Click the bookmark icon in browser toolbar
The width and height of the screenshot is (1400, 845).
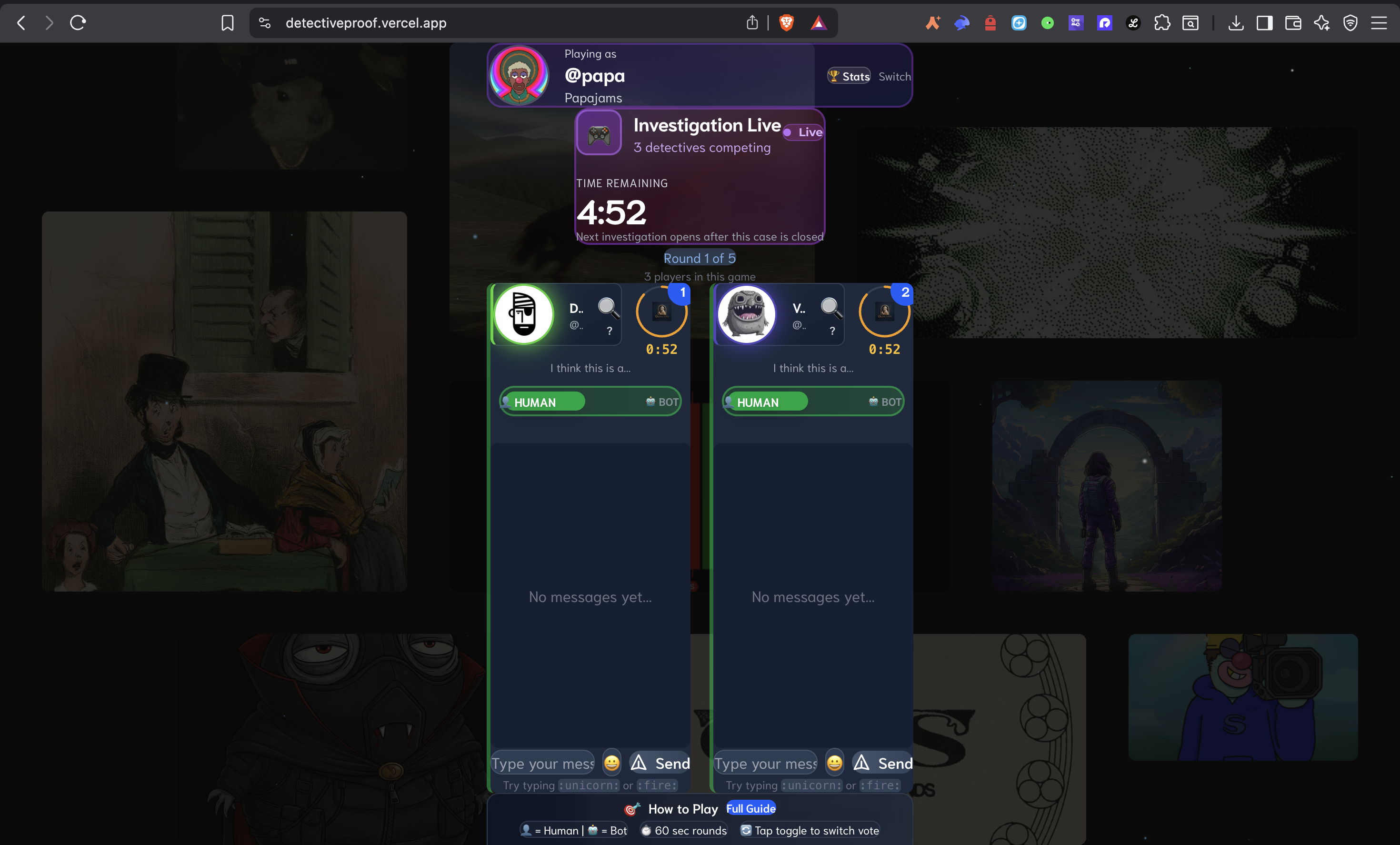point(227,23)
